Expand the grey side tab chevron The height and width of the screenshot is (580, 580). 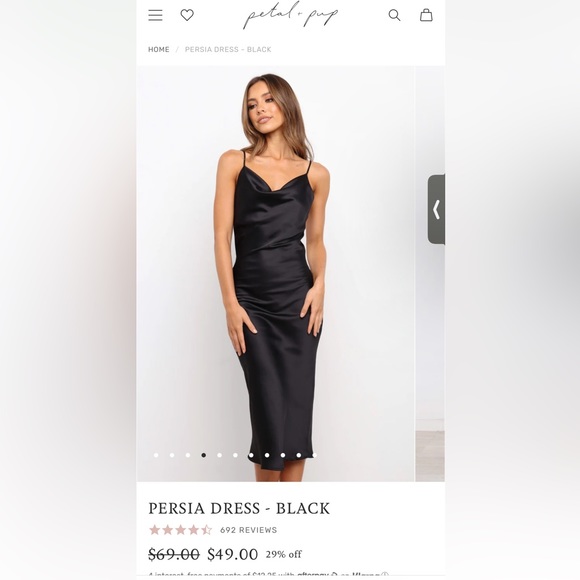point(436,209)
